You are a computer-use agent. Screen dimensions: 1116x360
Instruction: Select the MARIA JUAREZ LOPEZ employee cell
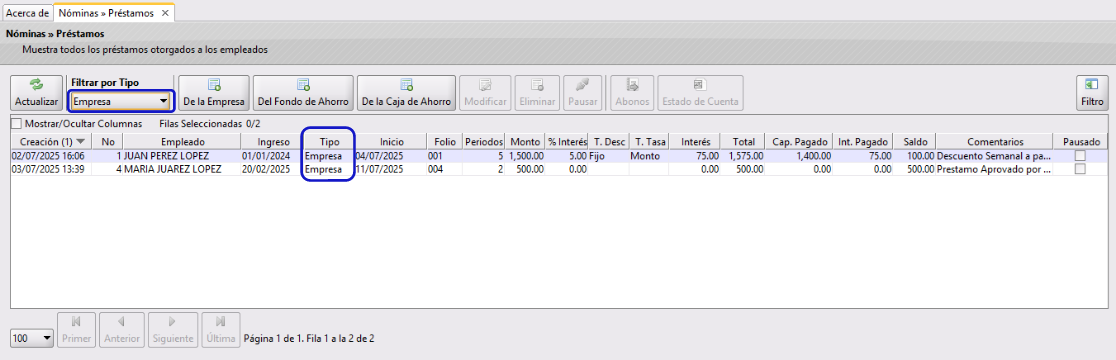tap(182, 169)
